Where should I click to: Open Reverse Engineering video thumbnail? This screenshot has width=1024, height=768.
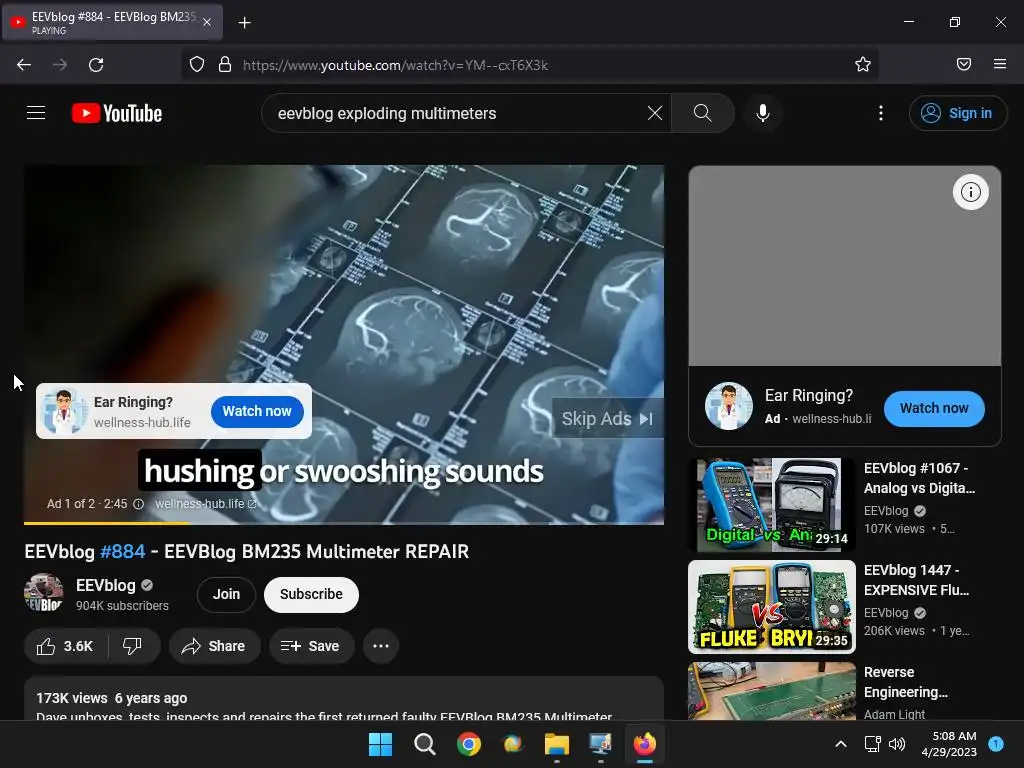coord(772,691)
